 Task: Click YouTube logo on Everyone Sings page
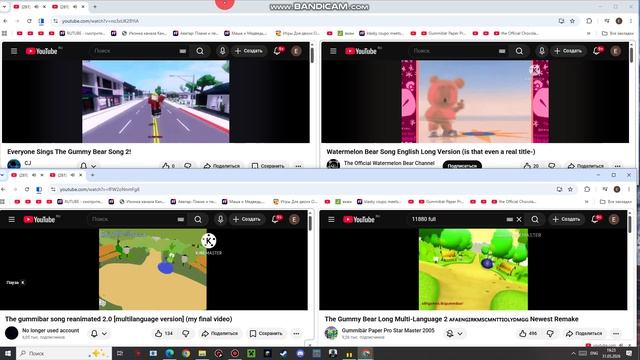tap(41, 51)
